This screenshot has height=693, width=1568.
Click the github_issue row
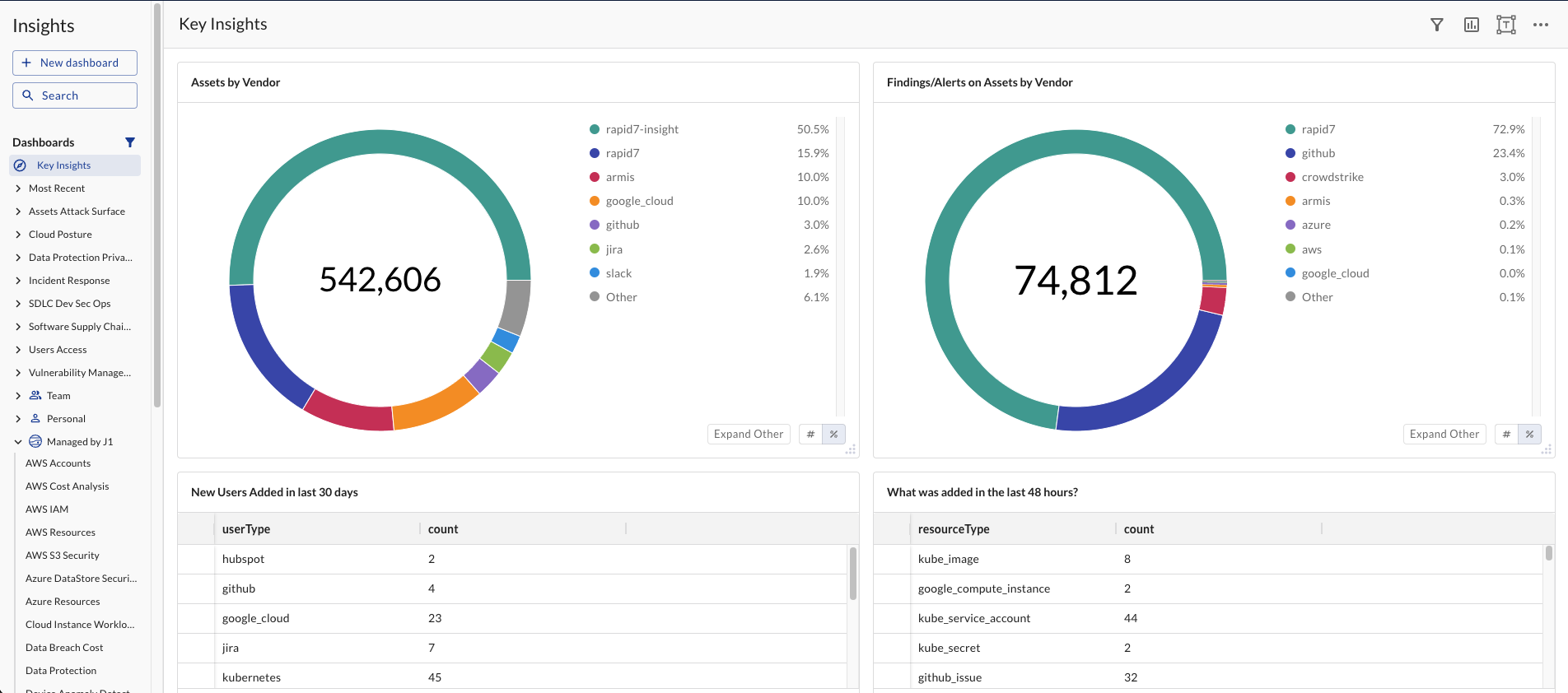(x=1208, y=677)
